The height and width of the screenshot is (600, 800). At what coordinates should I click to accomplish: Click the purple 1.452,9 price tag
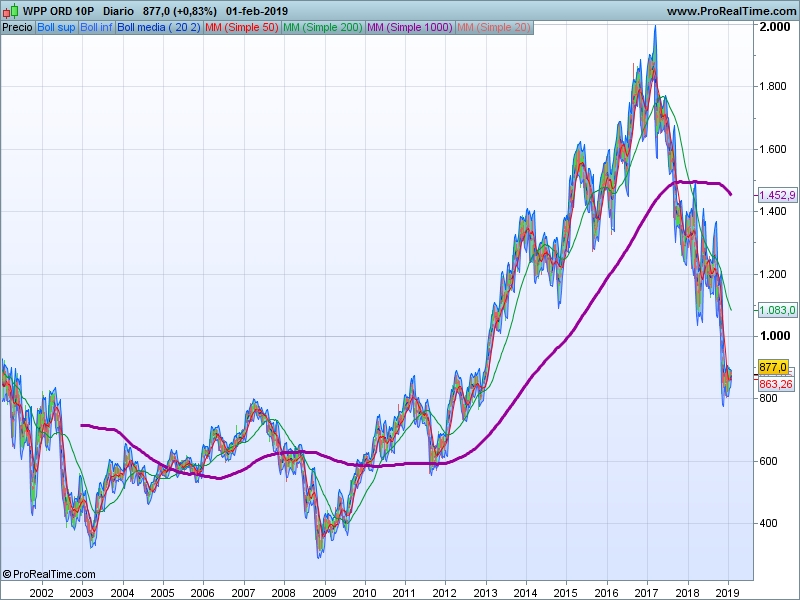(777, 195)
